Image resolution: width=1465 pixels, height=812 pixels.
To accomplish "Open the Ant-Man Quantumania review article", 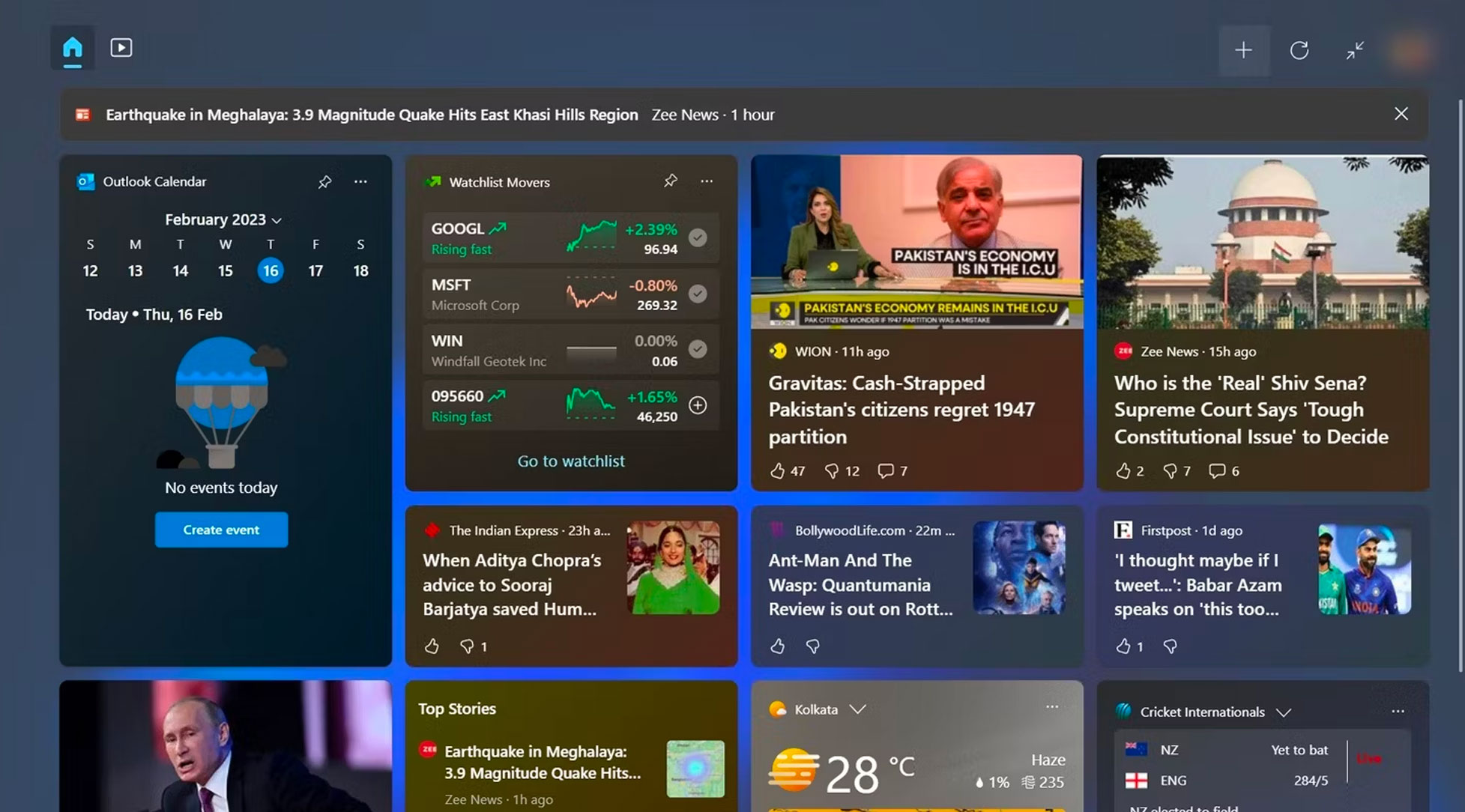I will tap(860, 585).
